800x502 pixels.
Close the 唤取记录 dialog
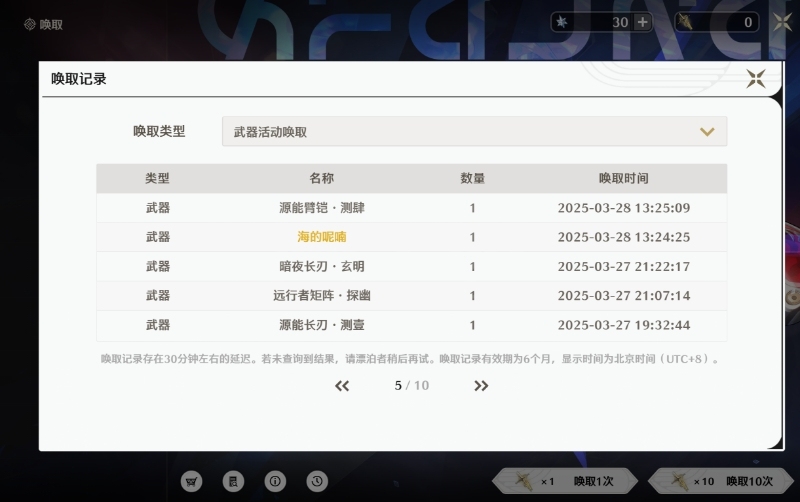click(756, 79)
